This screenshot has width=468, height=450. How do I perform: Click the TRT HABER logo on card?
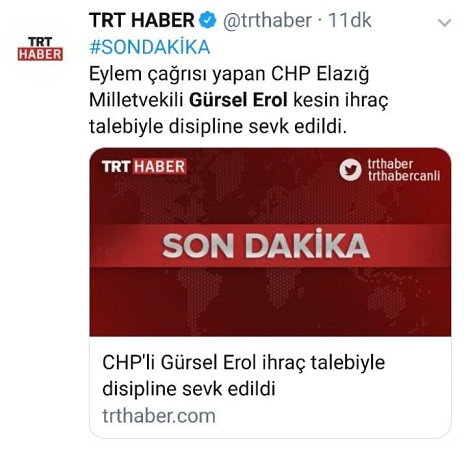pyautogui.click(x=144, y=167)
